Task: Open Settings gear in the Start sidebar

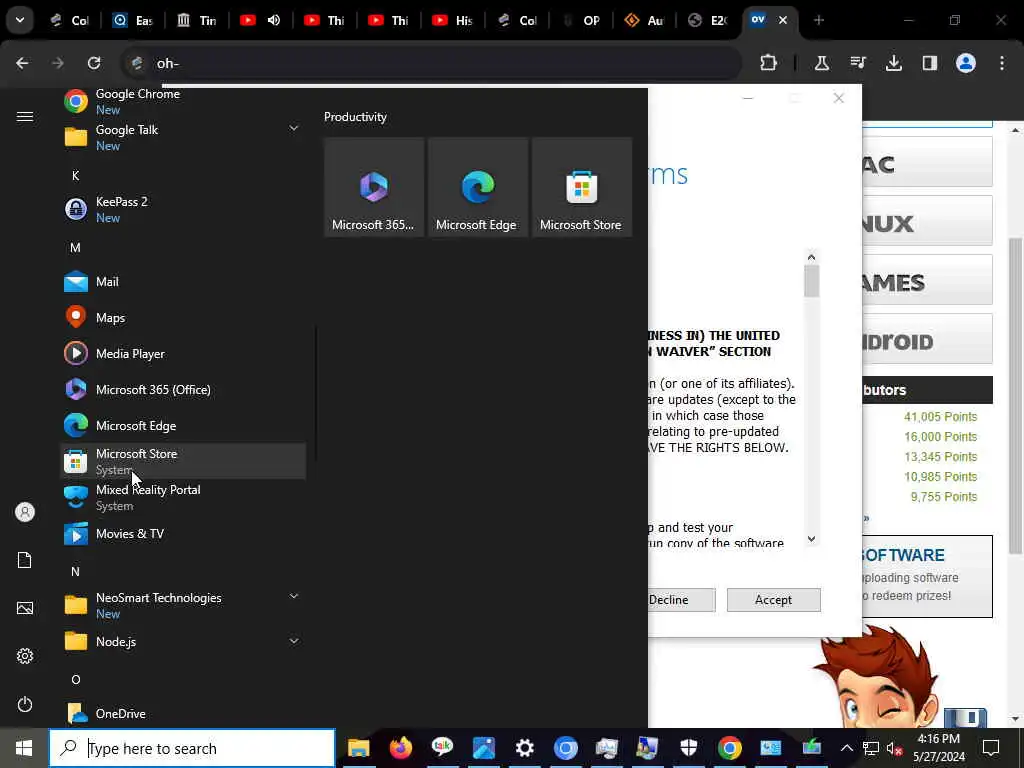Action: coord(25,656)
